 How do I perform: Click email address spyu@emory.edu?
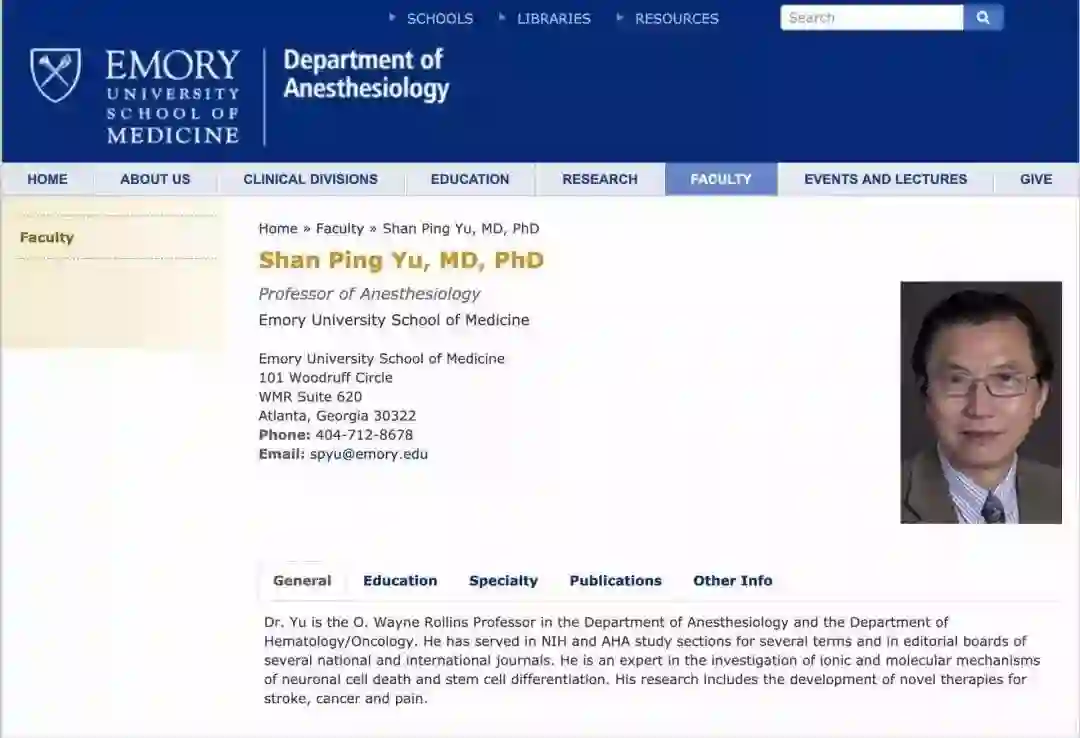pos(368,454)
